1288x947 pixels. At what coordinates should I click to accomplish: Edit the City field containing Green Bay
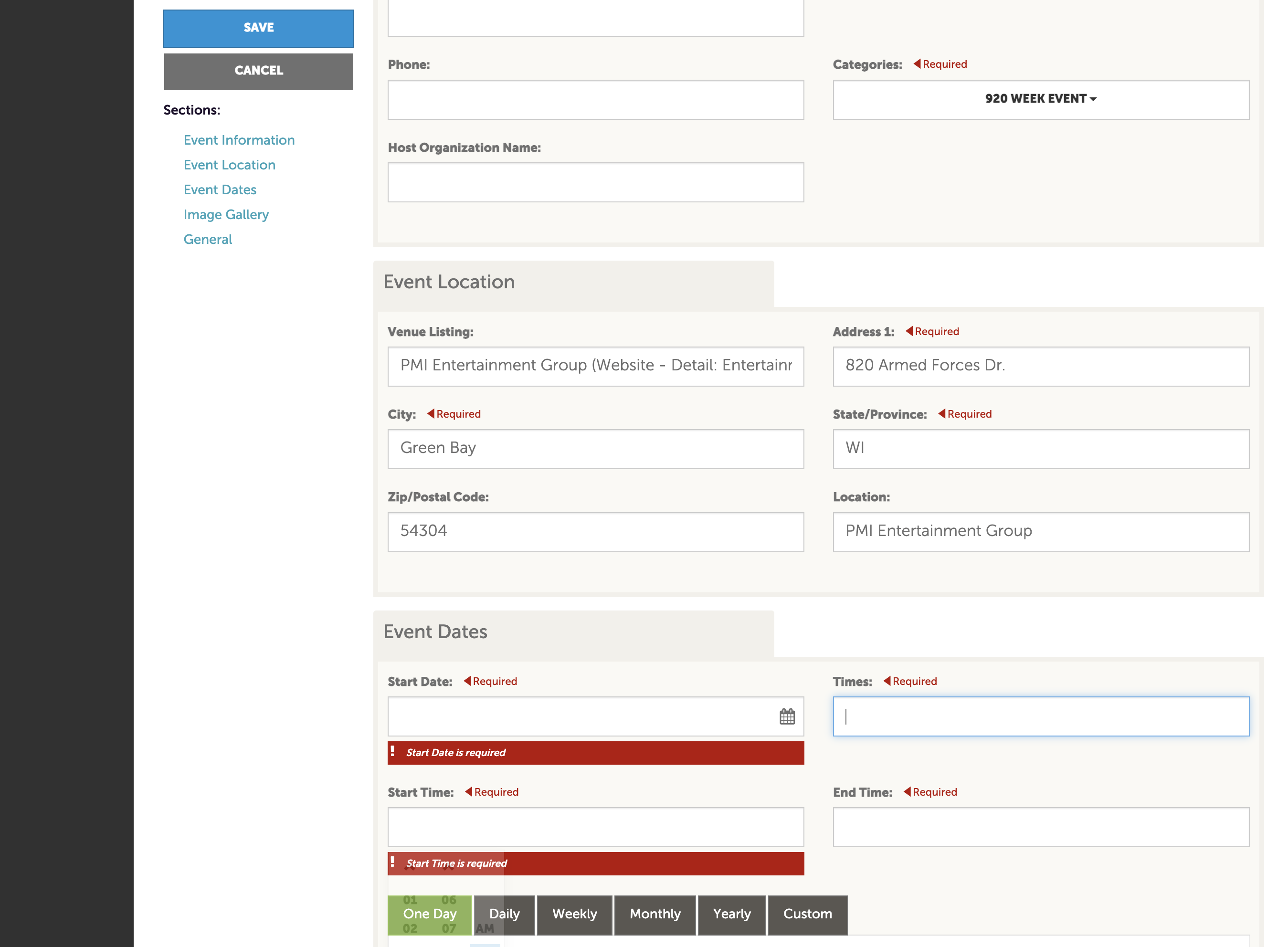click(596, 449)
